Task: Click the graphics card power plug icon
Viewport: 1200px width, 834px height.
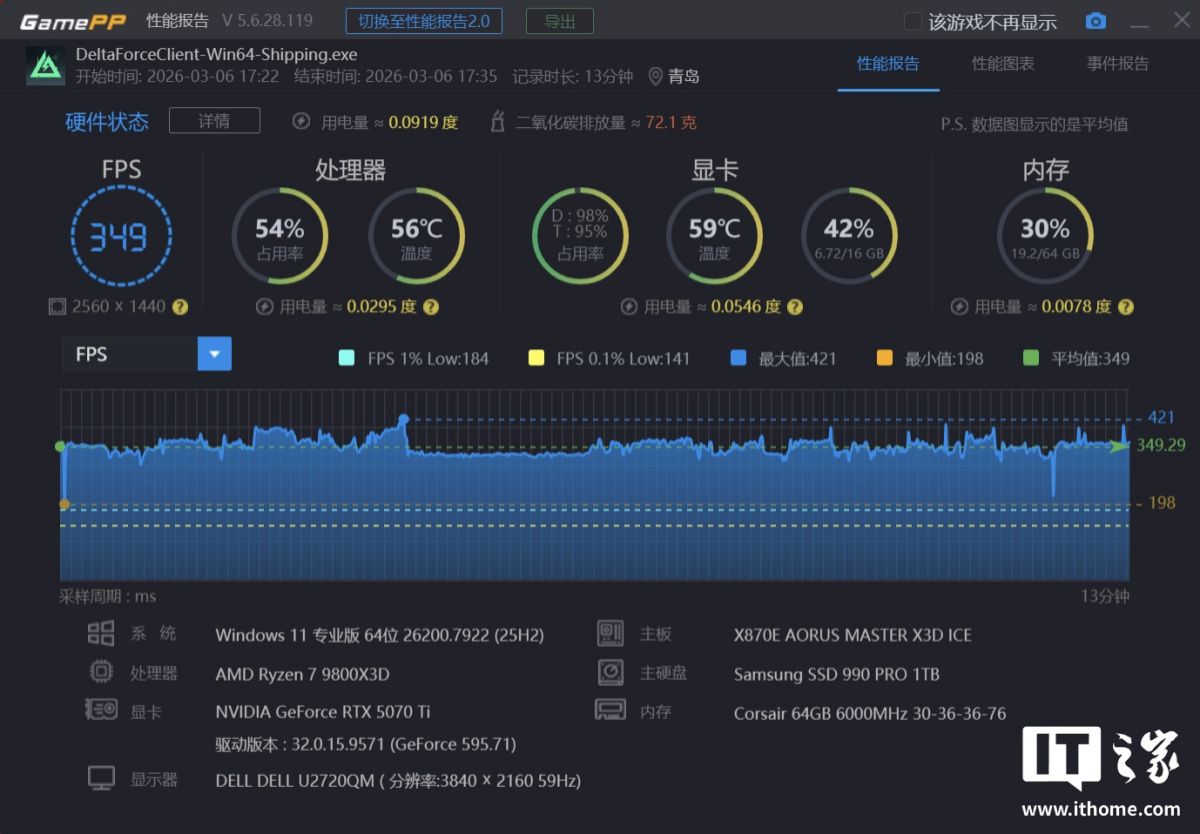Action: pos(629,307)
